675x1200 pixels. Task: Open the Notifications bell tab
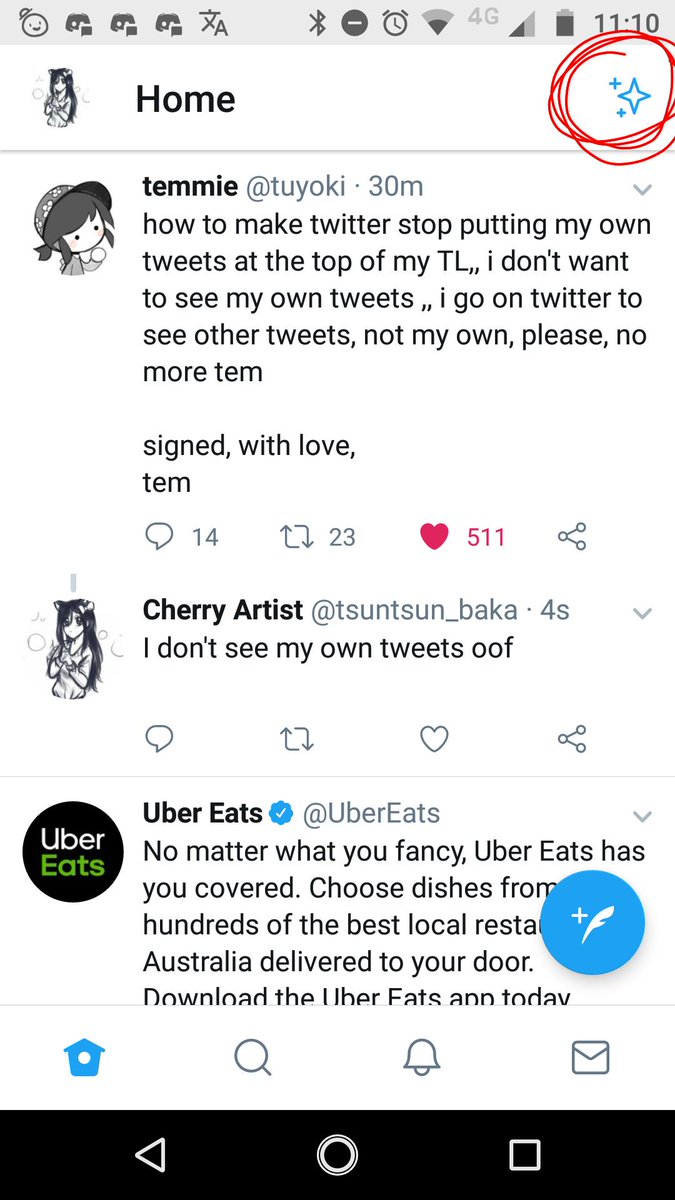click(422, 1057)
